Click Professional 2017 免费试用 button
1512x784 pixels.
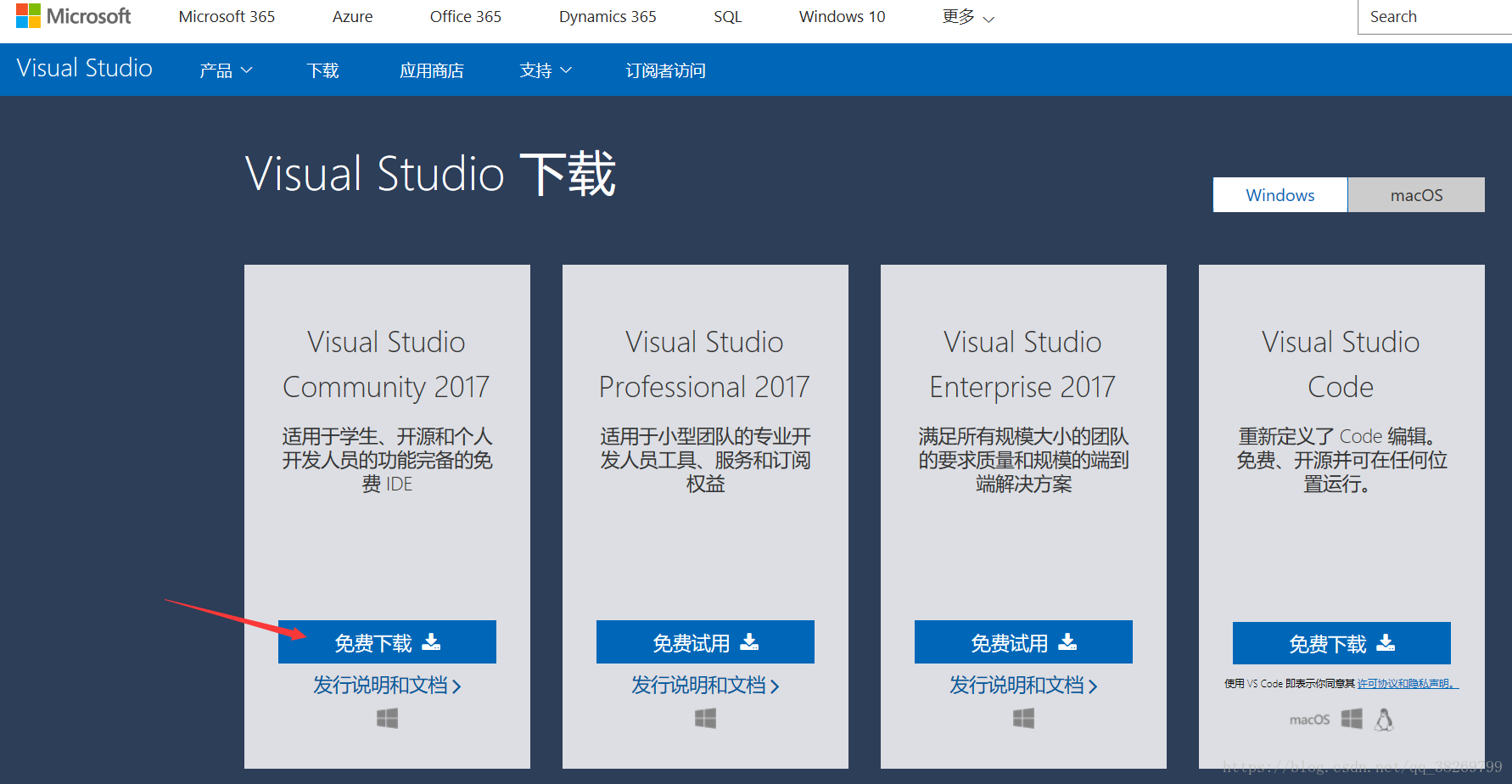(x=705, y=642)
